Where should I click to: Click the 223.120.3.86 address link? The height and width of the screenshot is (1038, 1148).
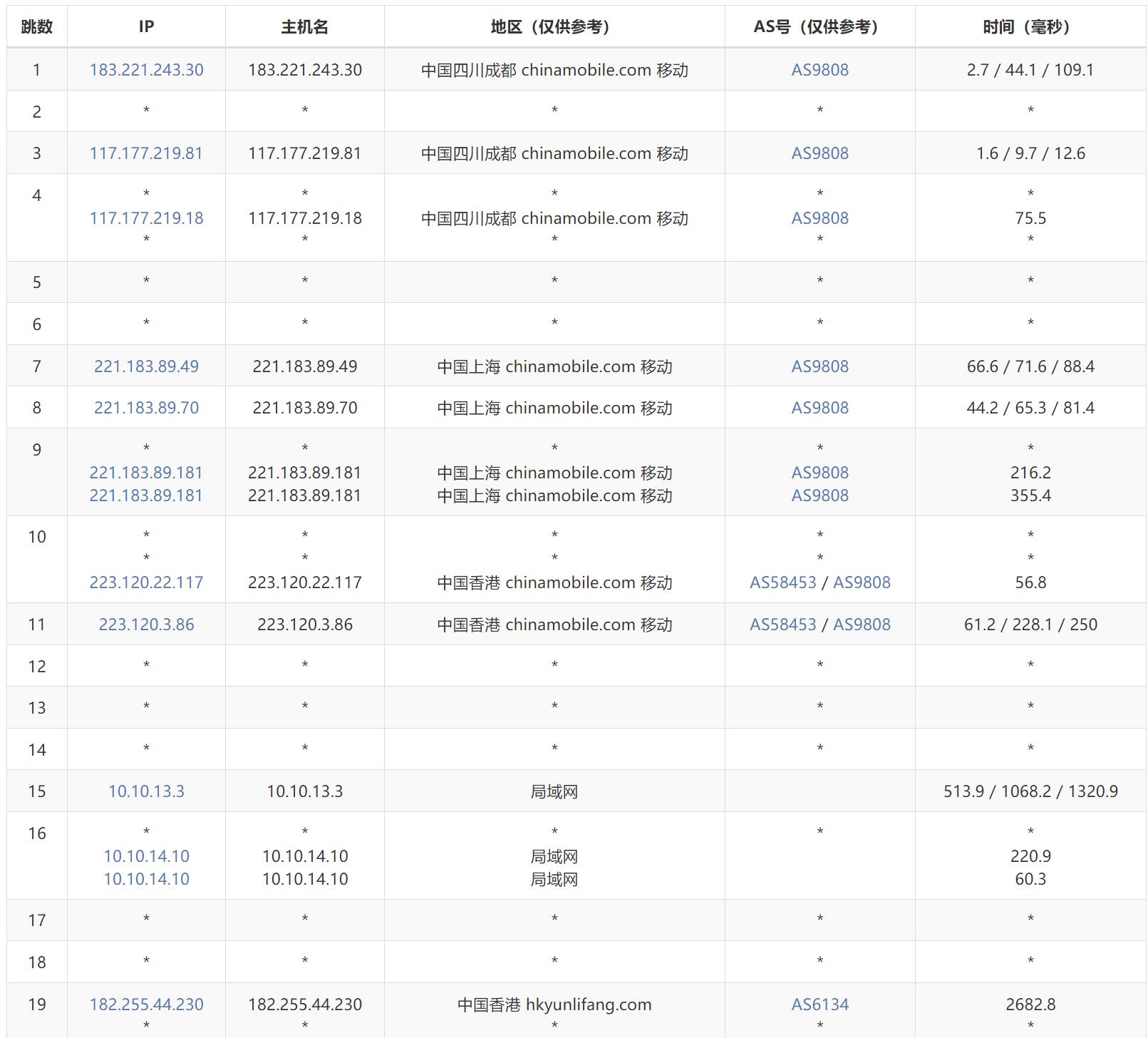[x=146, y=625]
